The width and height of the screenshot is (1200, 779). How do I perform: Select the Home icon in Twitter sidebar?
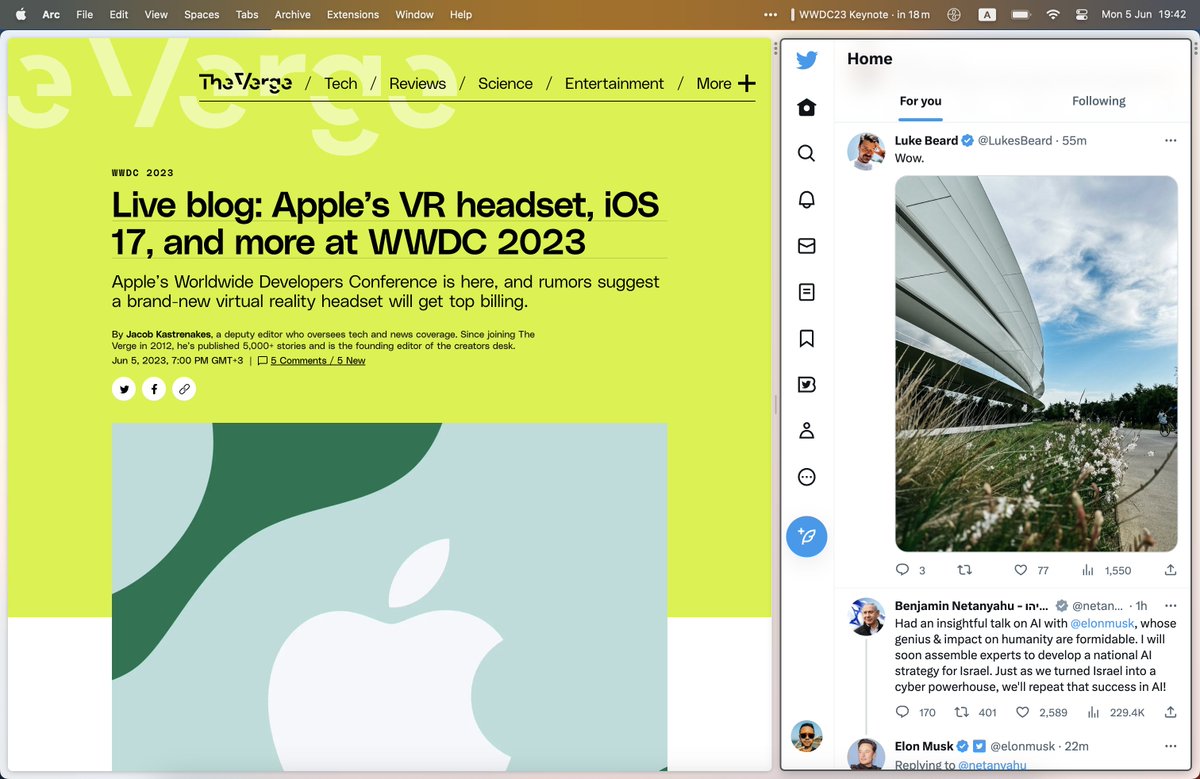pos(806,107)
